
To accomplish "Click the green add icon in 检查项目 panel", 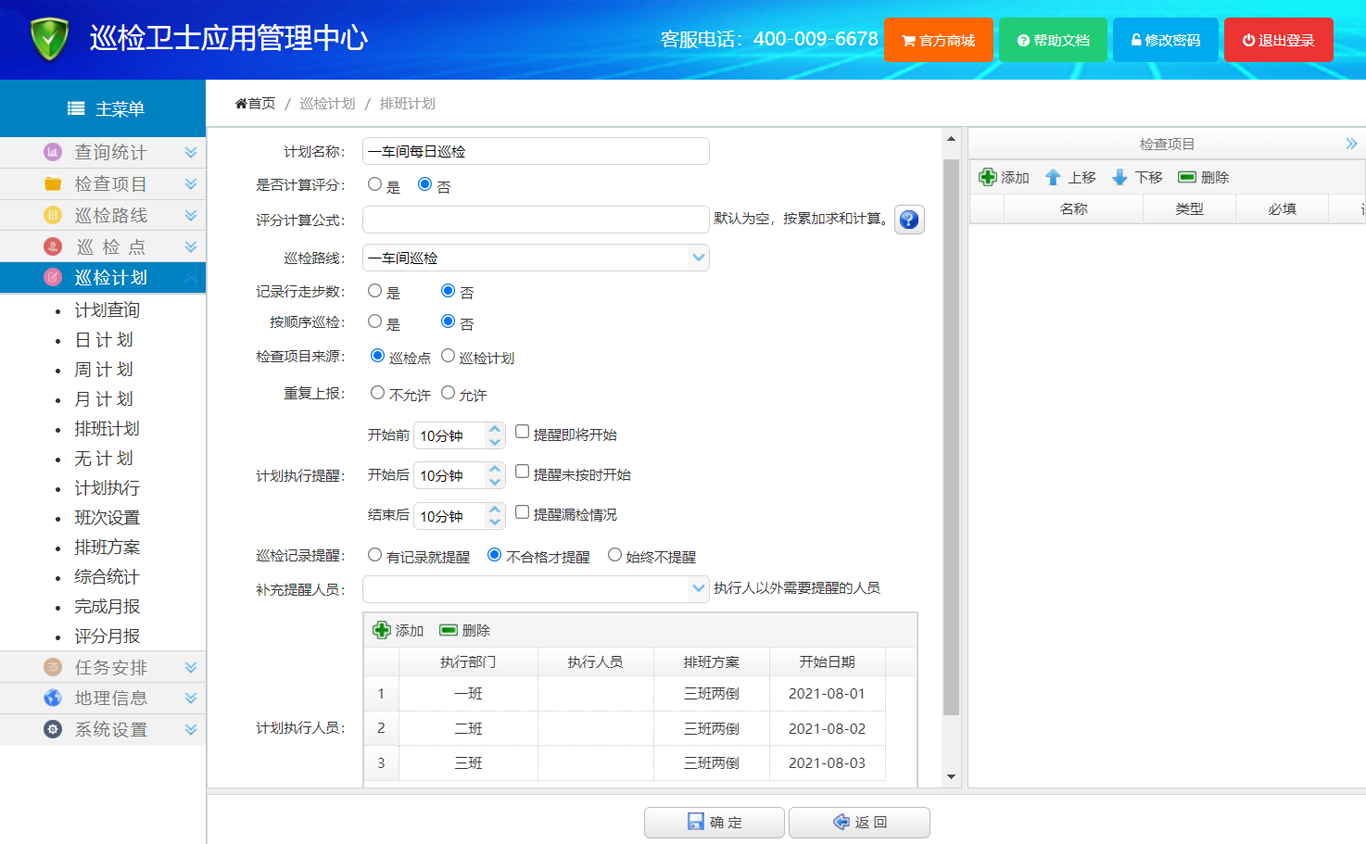I will pos(988,177).
